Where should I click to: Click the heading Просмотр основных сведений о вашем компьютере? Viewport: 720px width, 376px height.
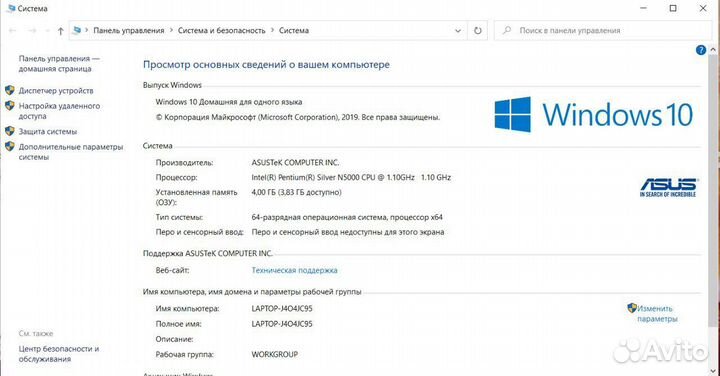click(266, 65)
